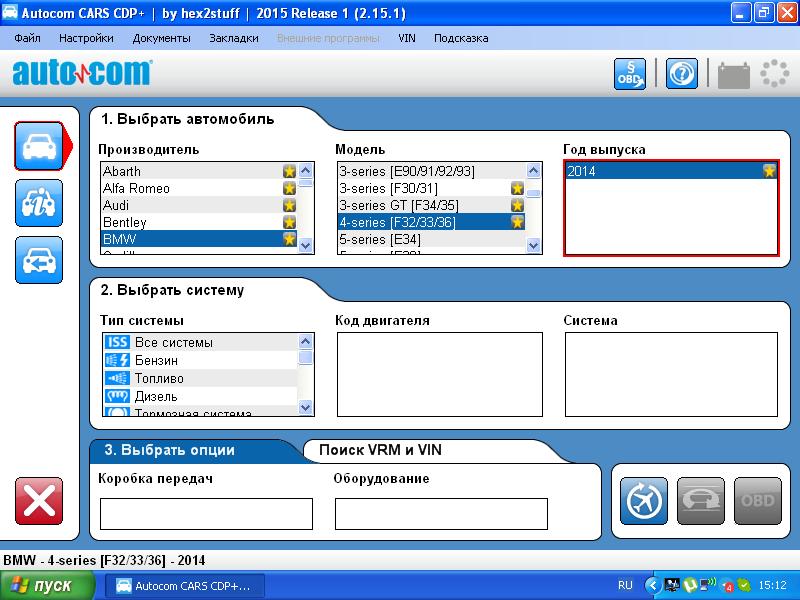Open the gearbox Коробка передач field
Image resolution: width=800 pixels, height=600 pixels.
[206, 513]
